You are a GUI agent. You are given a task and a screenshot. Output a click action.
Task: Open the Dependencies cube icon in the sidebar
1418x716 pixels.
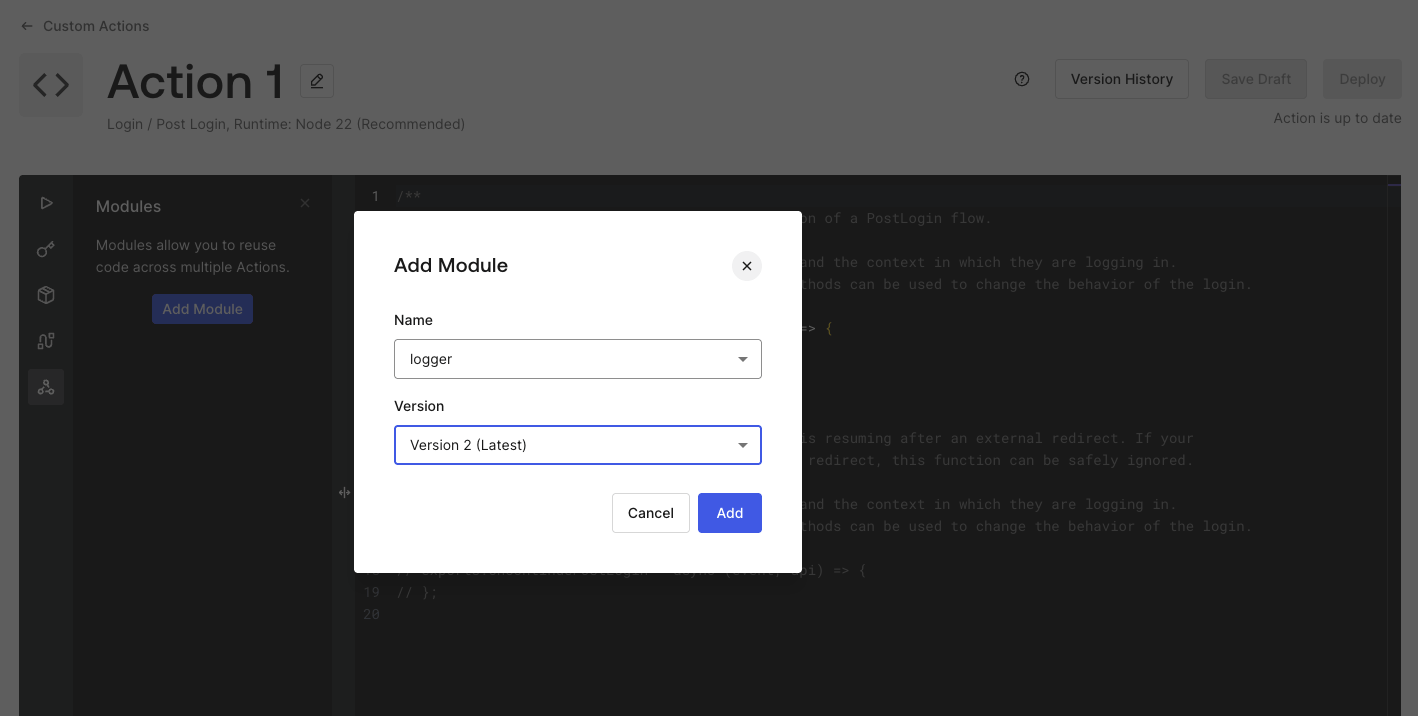coord(46,295)
